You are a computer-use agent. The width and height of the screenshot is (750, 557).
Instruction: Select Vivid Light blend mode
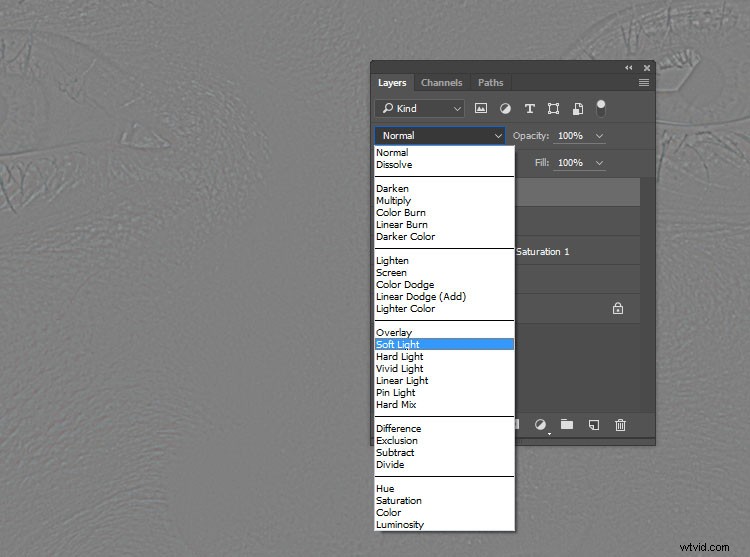tap(444, 369)
